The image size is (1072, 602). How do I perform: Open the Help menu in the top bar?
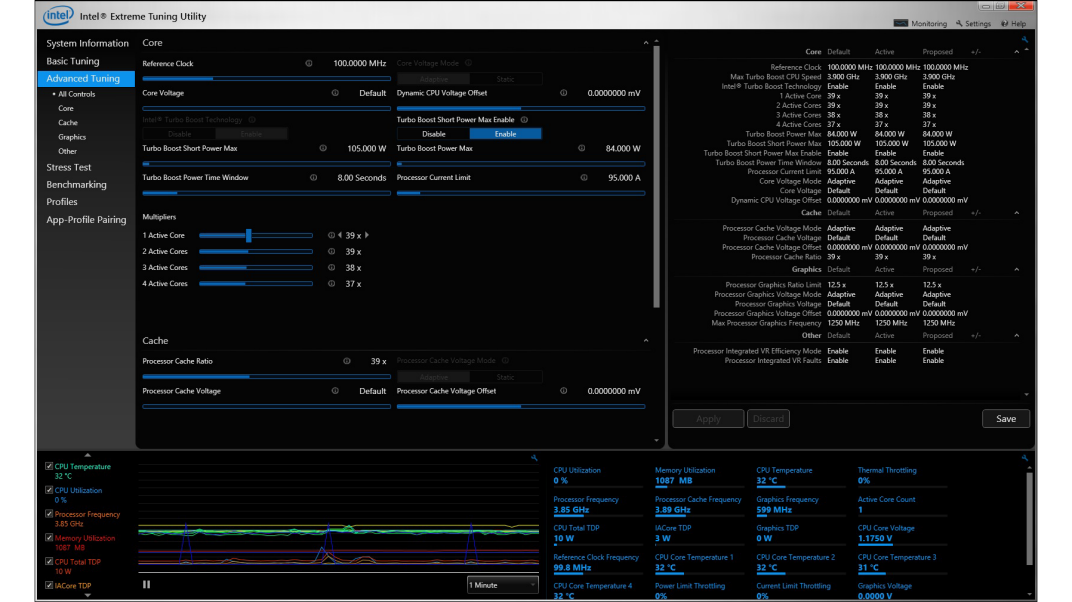tap(1012, 23)
